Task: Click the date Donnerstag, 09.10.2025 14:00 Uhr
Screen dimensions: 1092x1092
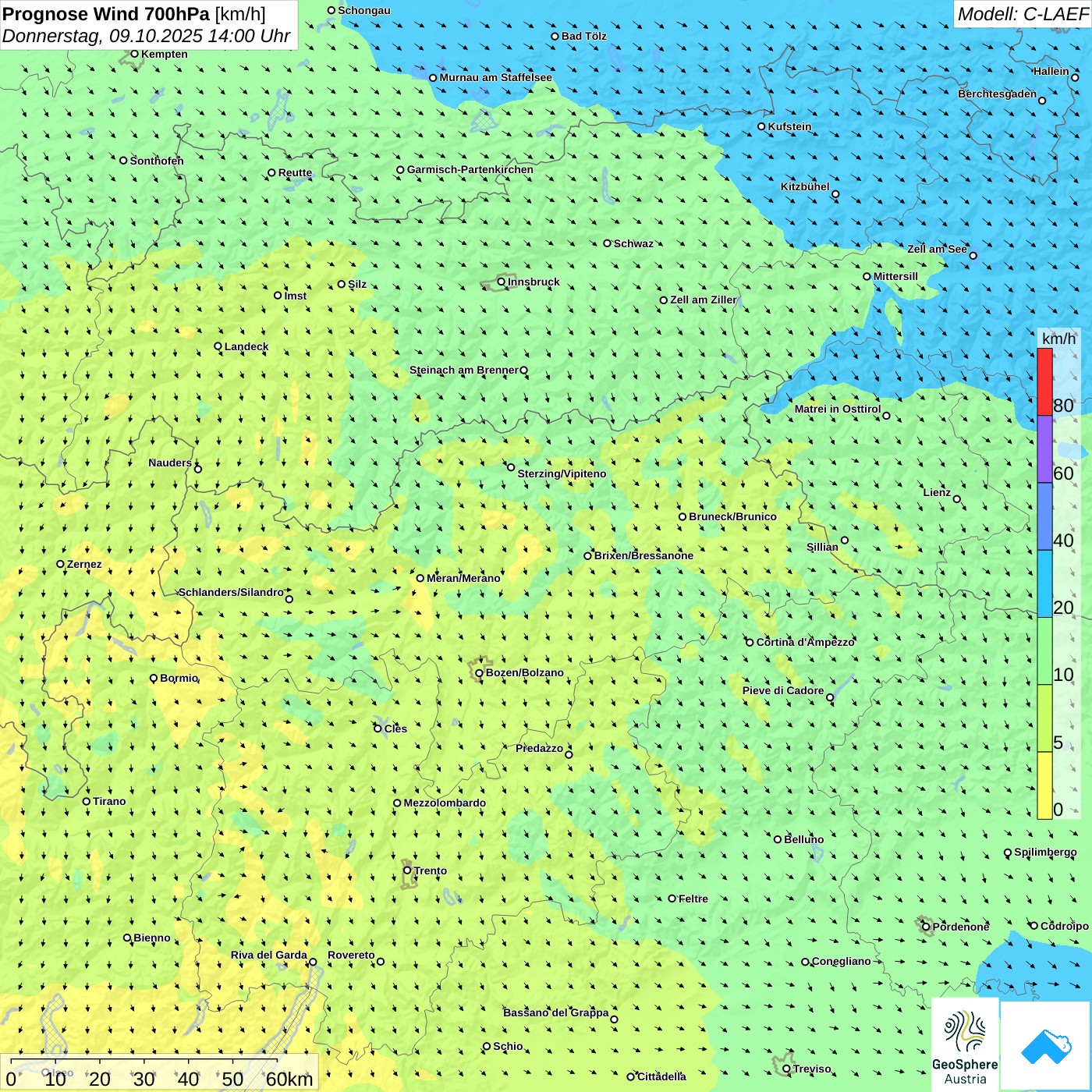Action: tap(146, 36)
